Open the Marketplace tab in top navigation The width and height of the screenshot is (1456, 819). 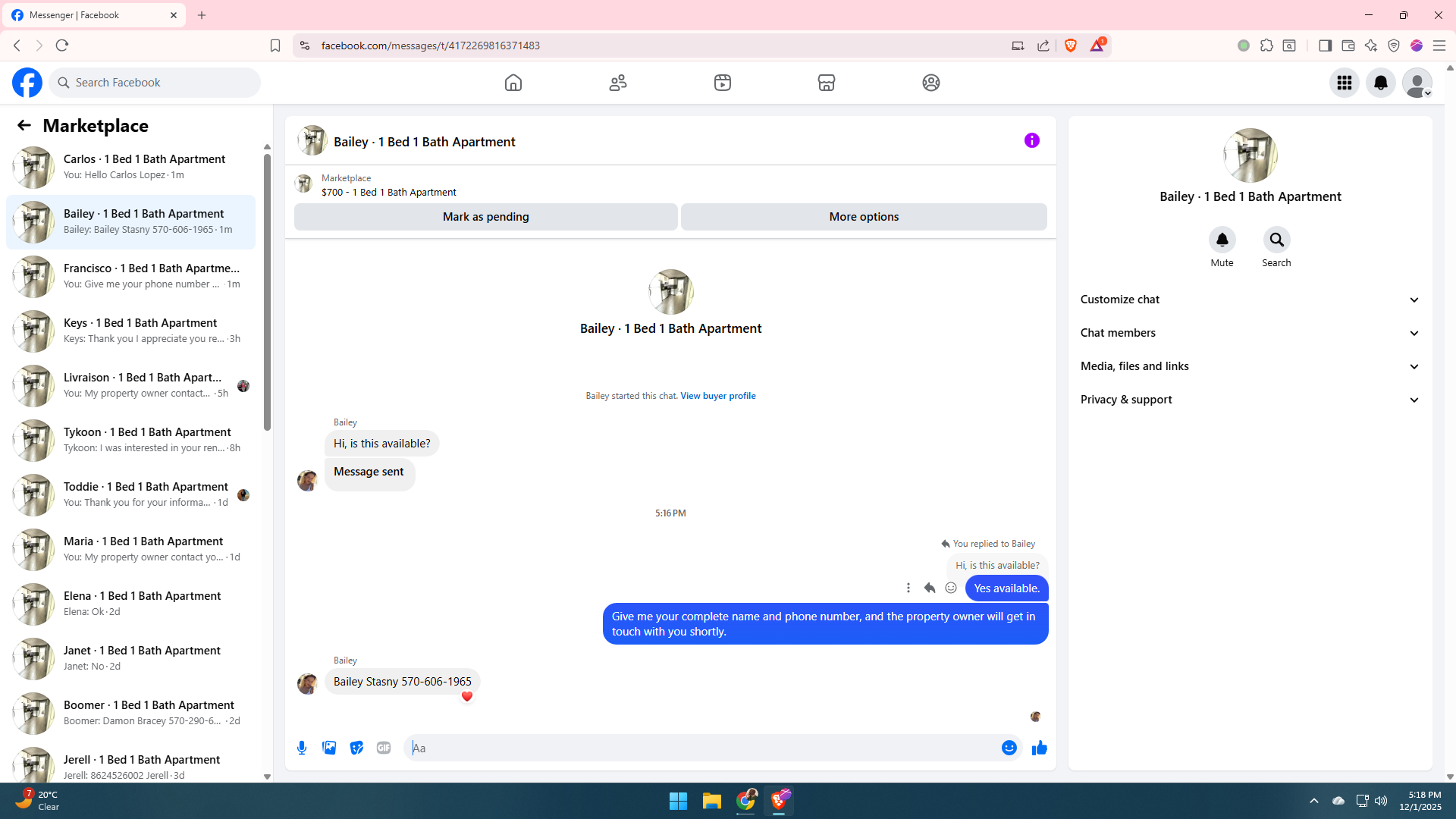(826, 83)
